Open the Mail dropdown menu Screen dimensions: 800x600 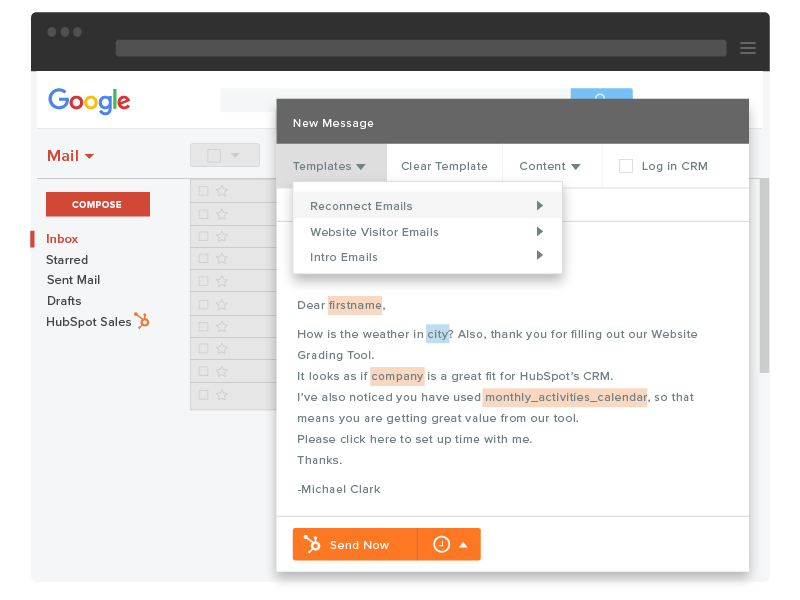pyautogui.click(x=70, y=156)
